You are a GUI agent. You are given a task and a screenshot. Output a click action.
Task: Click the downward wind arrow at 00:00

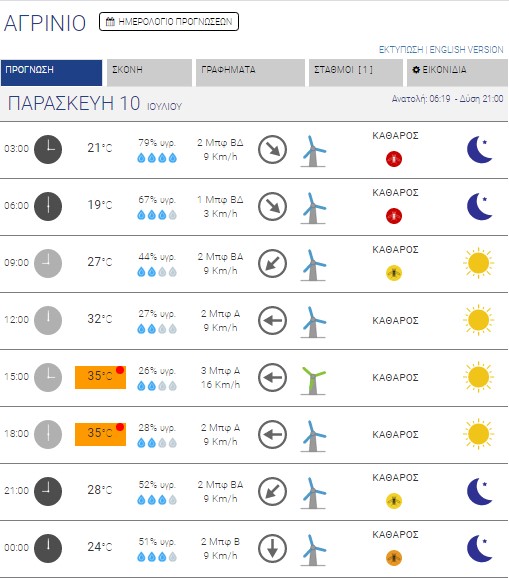272,549
